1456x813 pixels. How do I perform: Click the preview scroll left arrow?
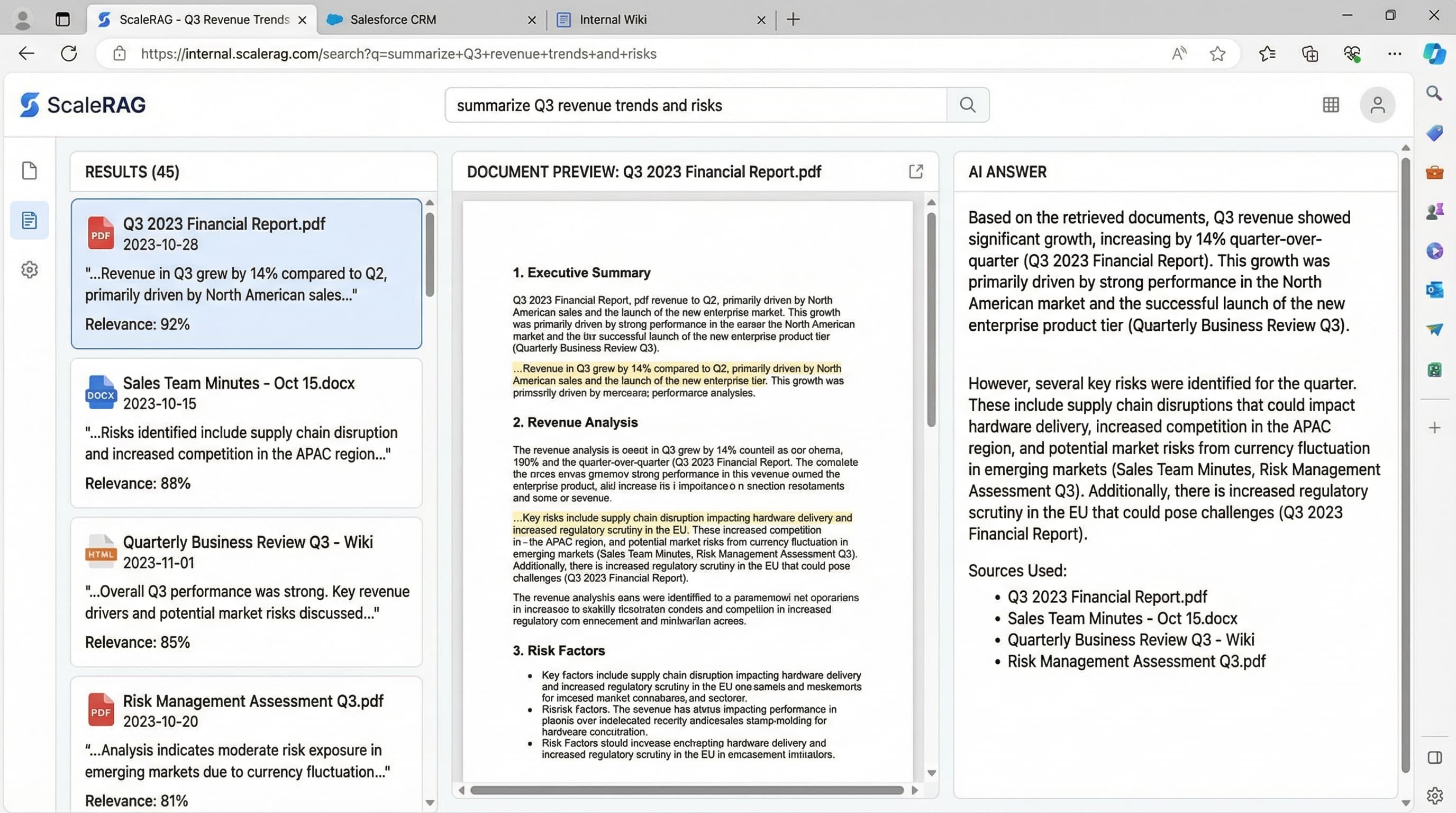pos(461,790)
